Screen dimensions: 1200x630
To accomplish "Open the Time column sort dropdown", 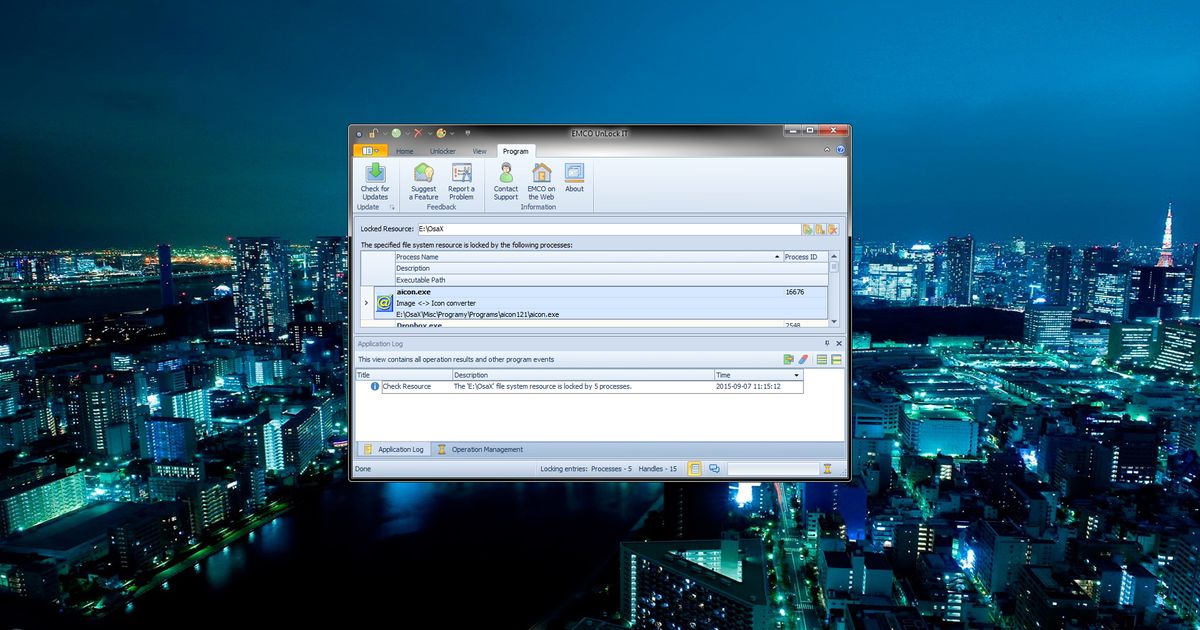I will coord(797,375).
